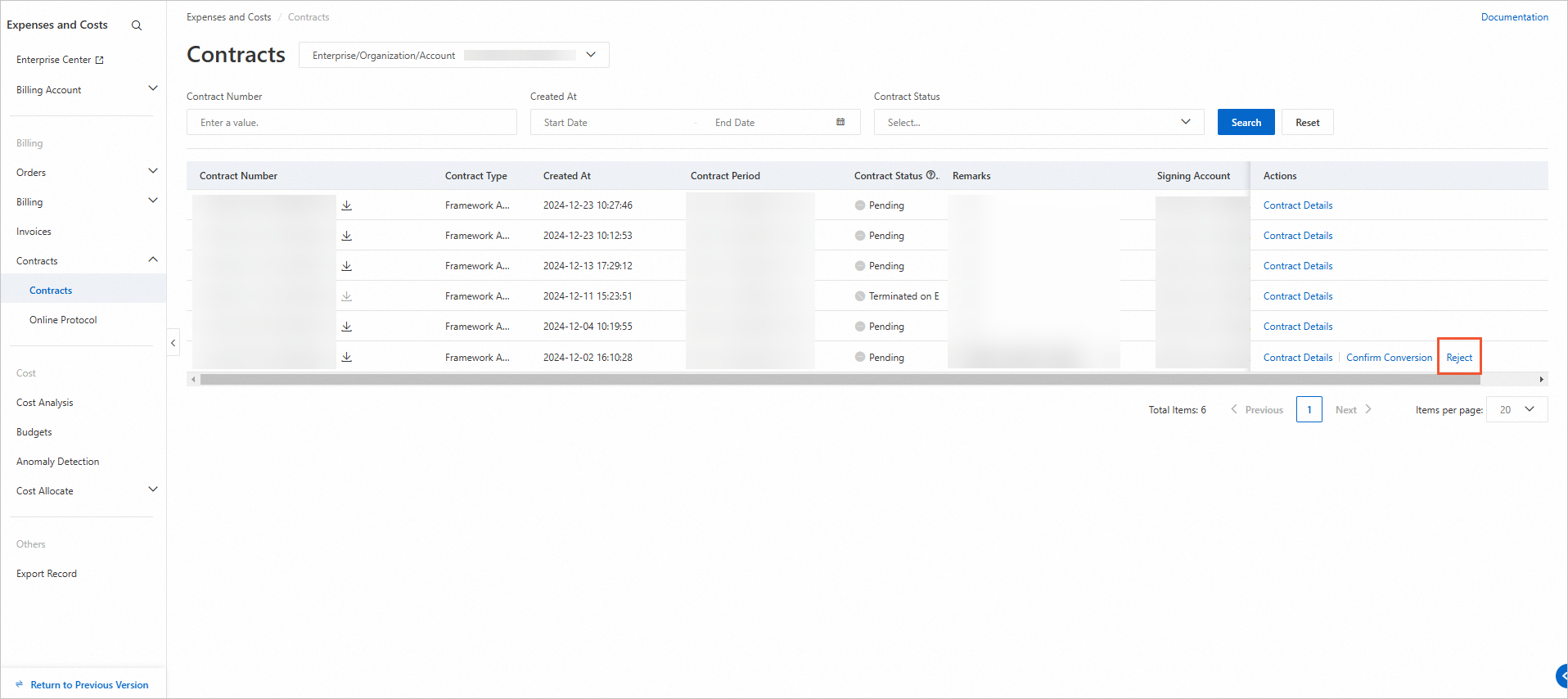Open Contract Details for 2024-12-13 row
Image resolution: width=1568 pixels, height=699 pixels.
(1298, 266)
